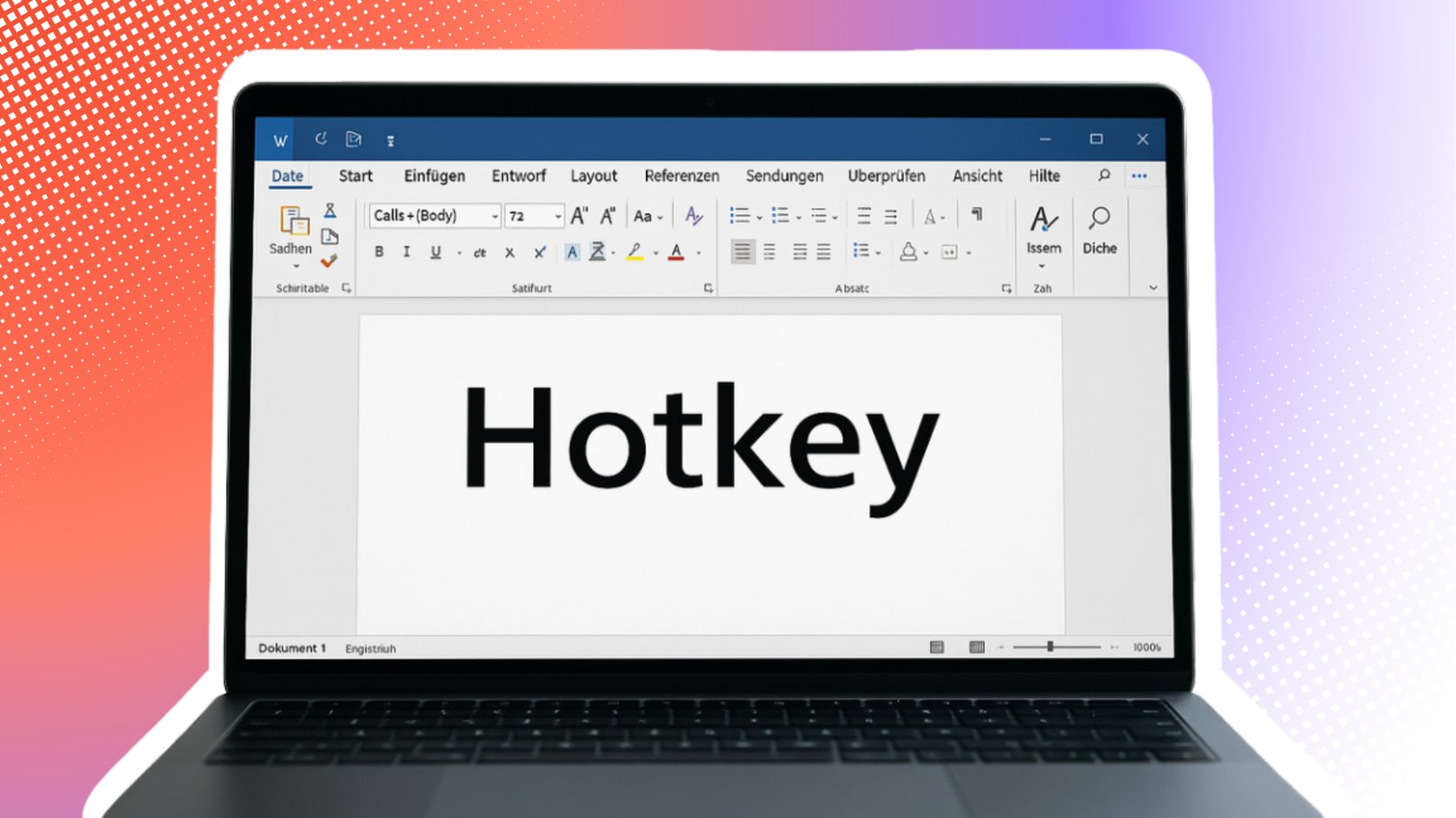
Task: Apply yellow text highlighting
Action: click(635, 252)
